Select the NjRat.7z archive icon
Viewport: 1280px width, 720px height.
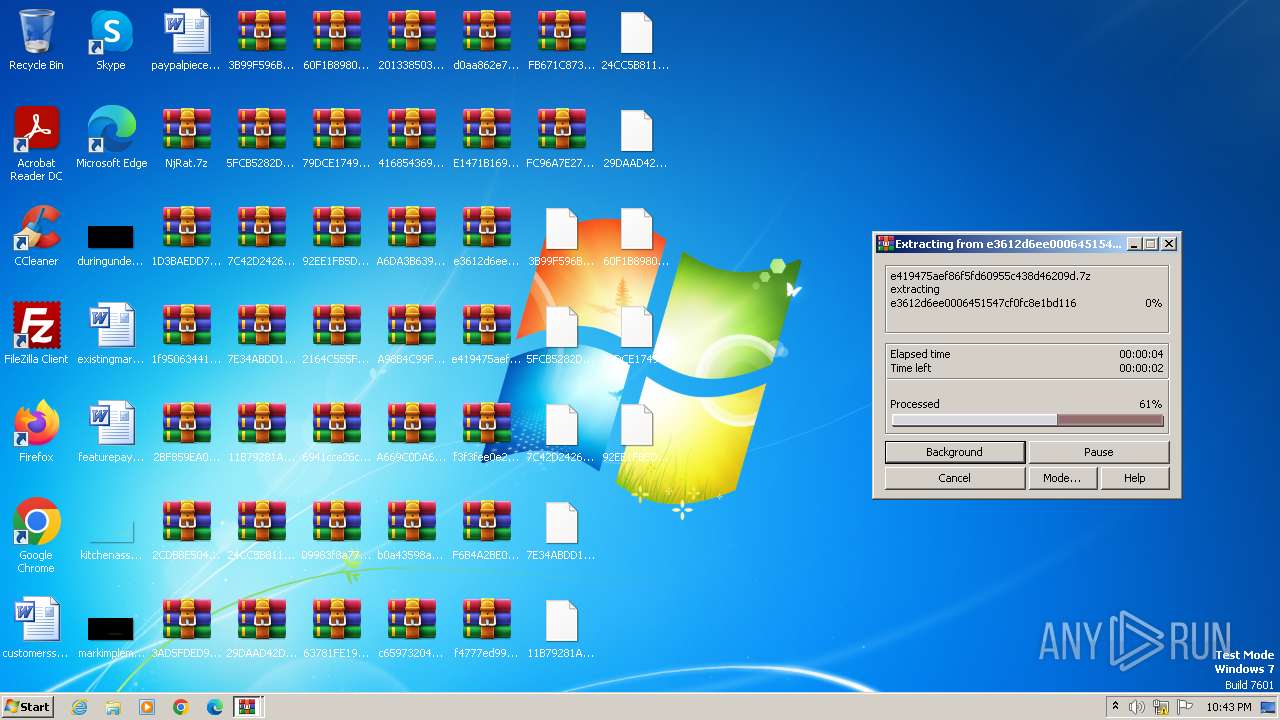point(186,131)
